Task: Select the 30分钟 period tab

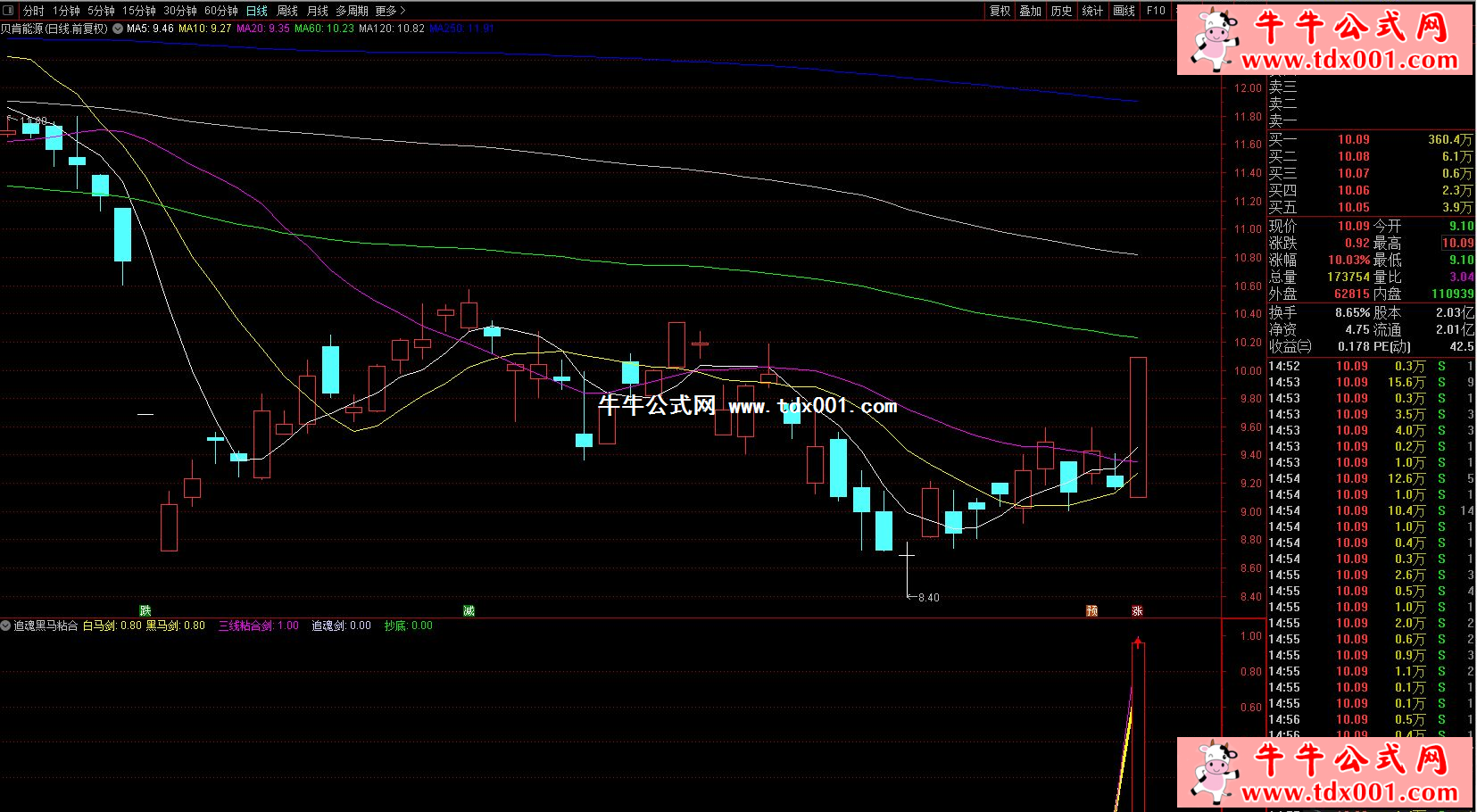Action: 180,11
